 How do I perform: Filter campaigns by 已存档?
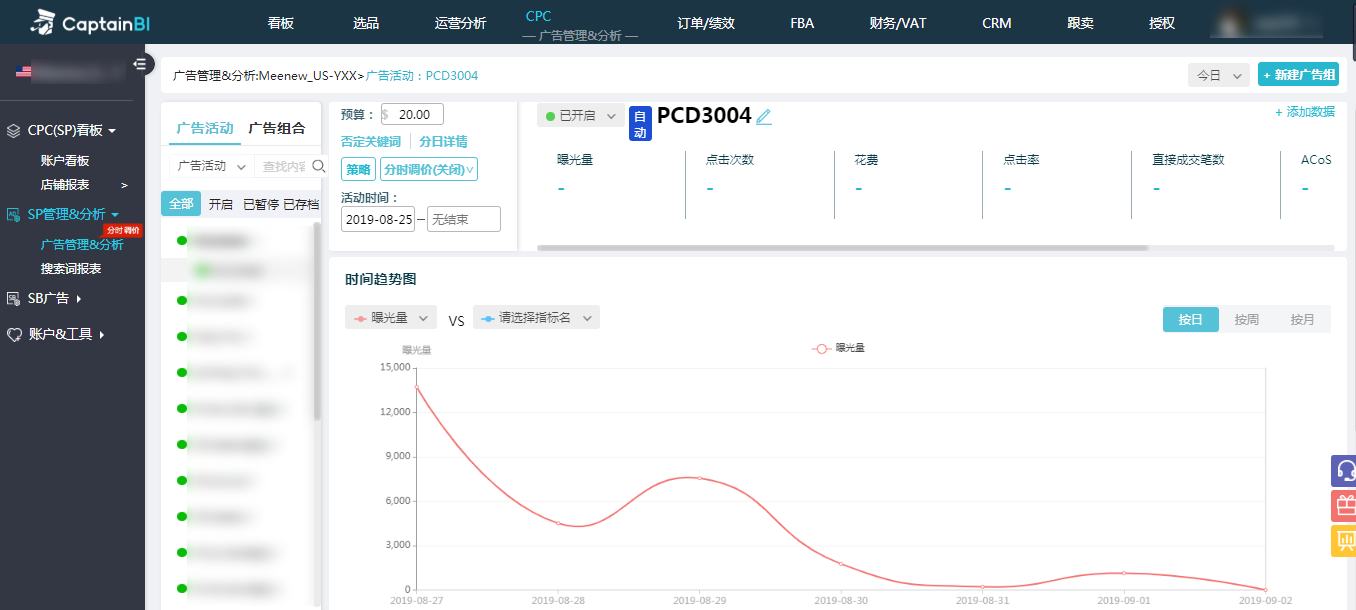tap(301, 204)
